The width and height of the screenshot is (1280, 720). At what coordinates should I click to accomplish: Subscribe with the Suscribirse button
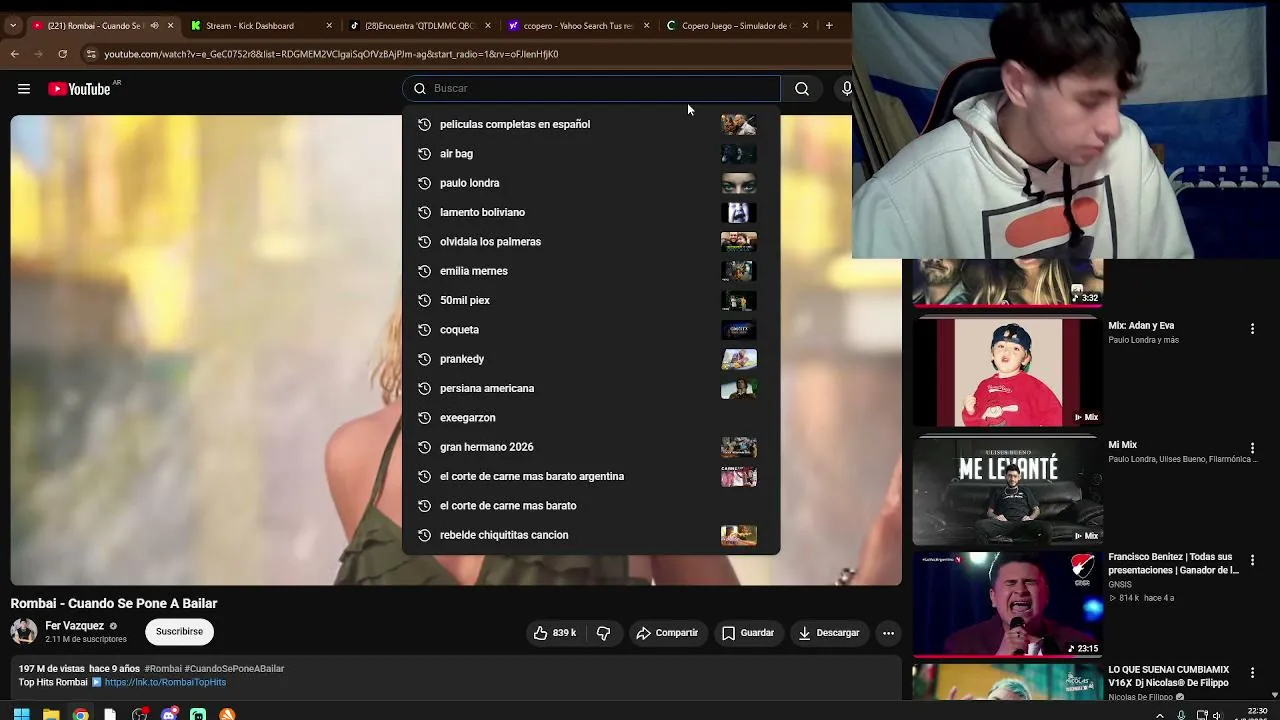click(179, 632)
